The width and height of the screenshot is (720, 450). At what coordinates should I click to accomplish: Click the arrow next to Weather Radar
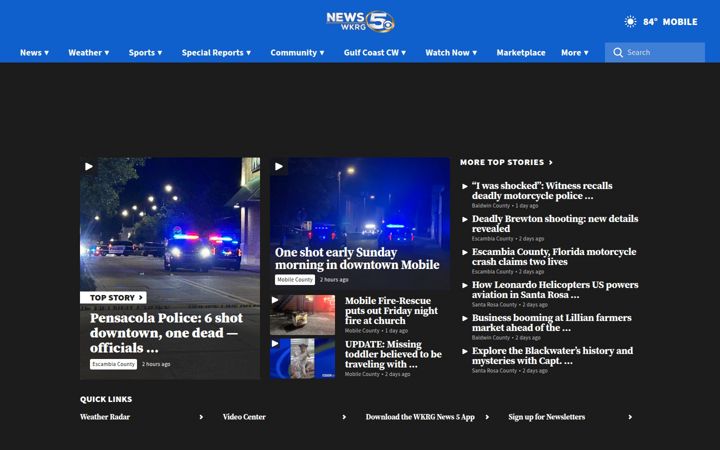[x=201, y=417]
